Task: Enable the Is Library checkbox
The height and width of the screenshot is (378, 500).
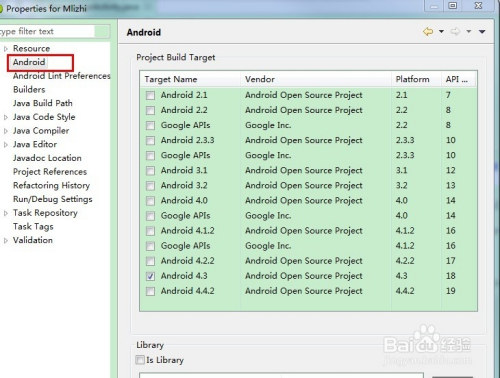Action: click(140, 360)
